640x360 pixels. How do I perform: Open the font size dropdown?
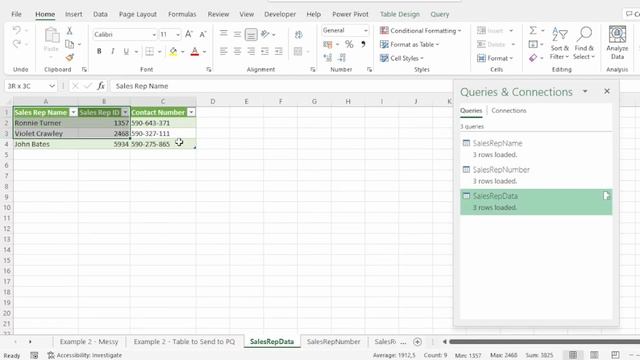point(178,35)
